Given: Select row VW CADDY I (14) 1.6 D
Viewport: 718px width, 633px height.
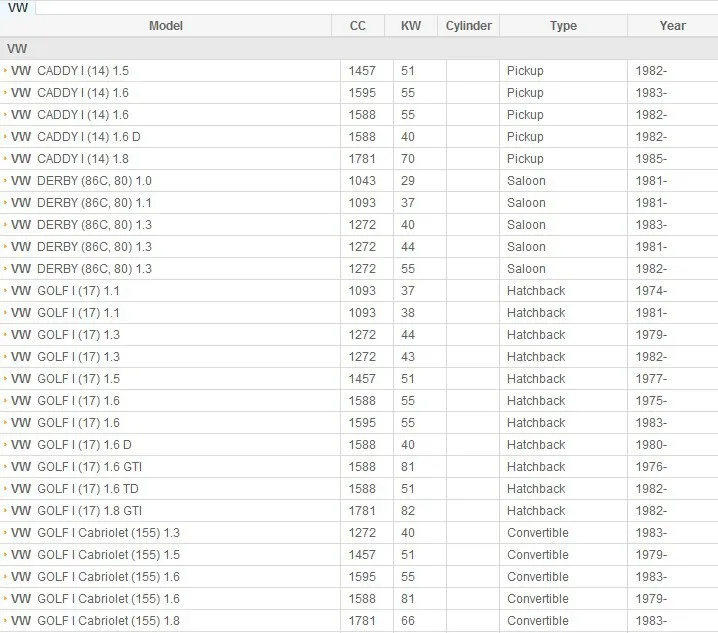Looking at the screenshot, I should (359, 137).
